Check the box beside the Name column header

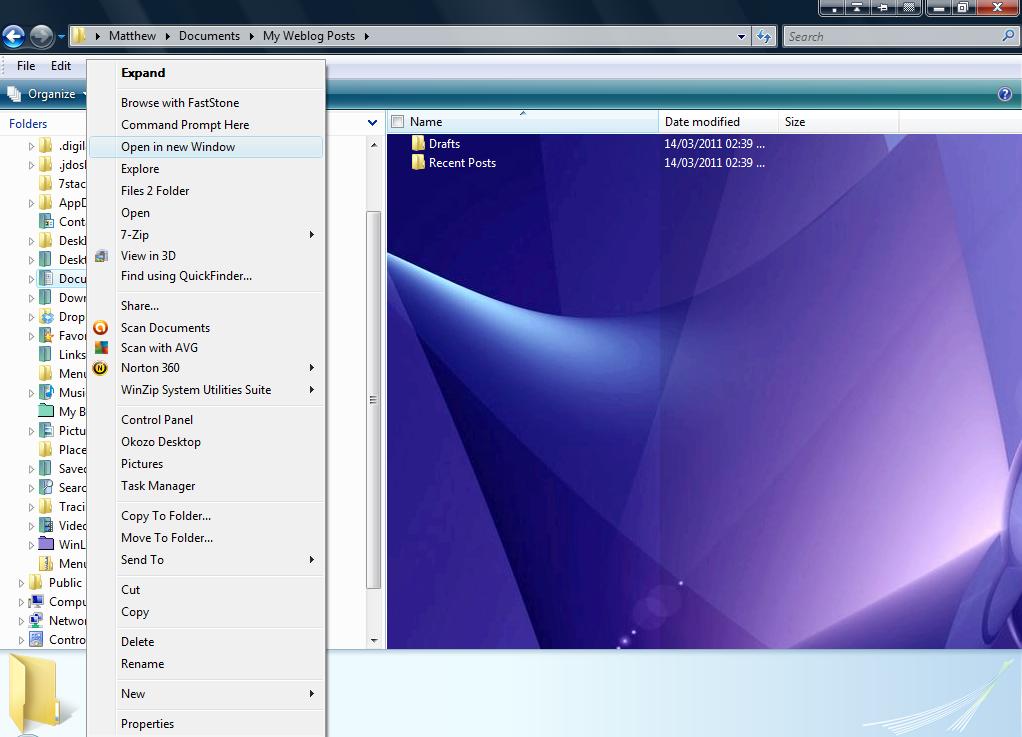(x=397, y=120)
